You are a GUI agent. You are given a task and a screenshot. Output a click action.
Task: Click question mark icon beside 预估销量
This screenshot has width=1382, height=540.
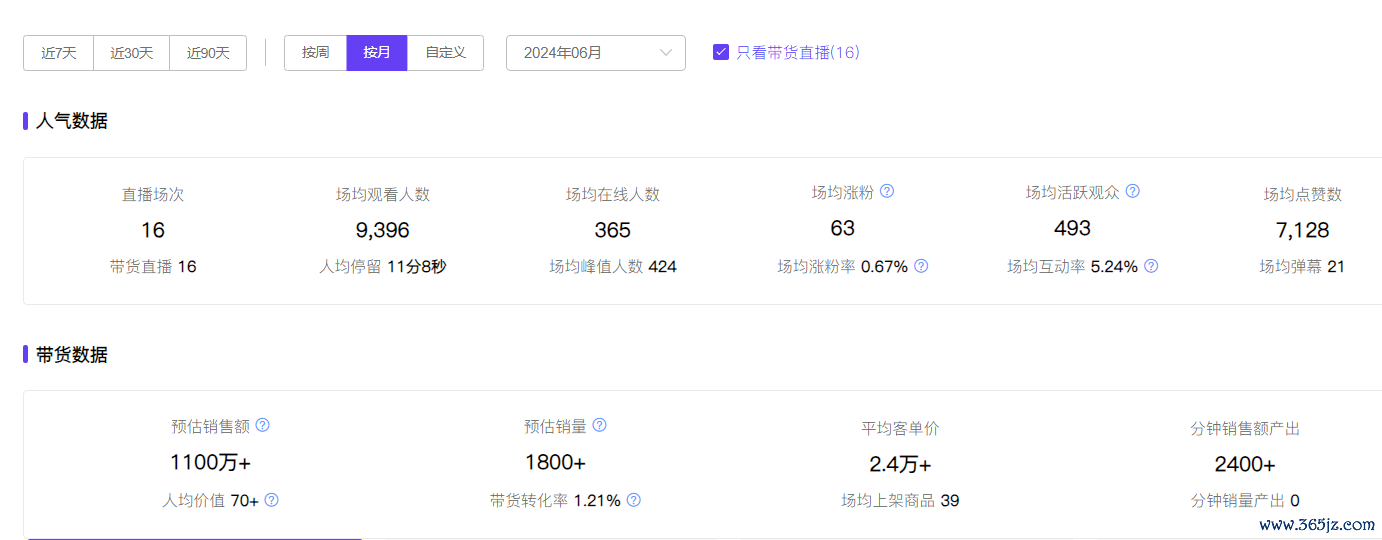(x=599, y=425)
